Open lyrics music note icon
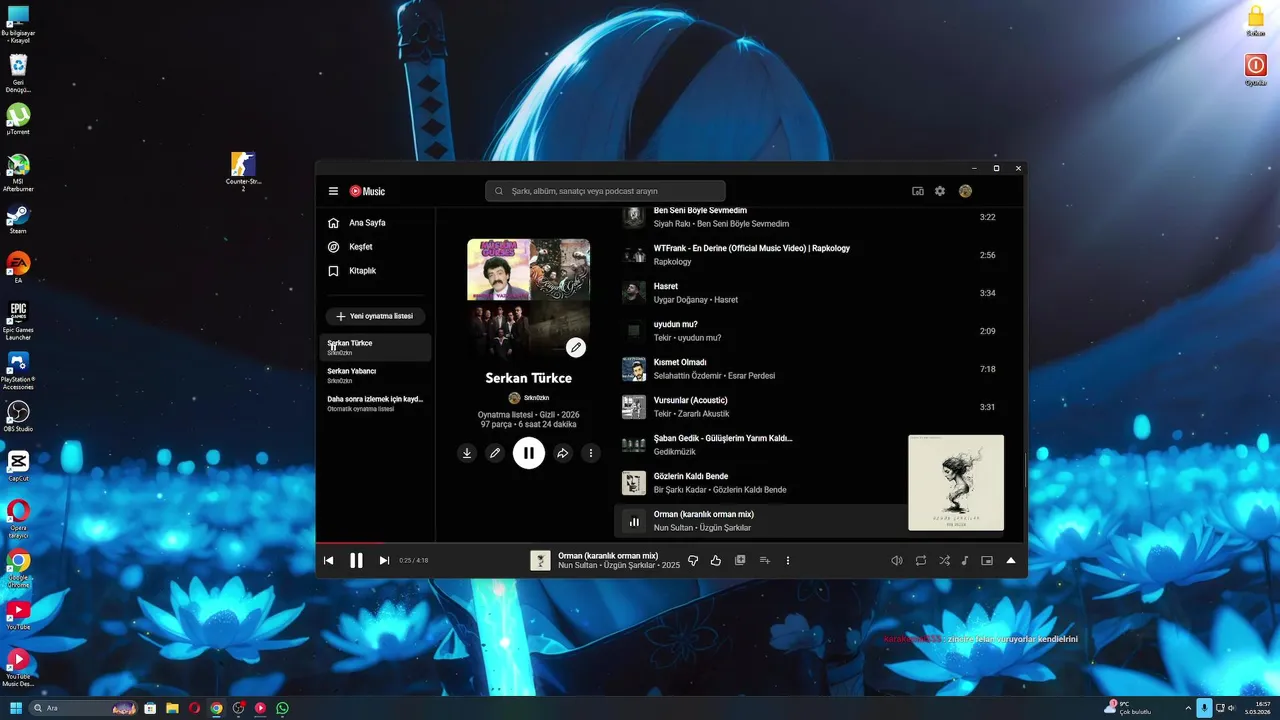1280x720 pixels. coord(965,561)
